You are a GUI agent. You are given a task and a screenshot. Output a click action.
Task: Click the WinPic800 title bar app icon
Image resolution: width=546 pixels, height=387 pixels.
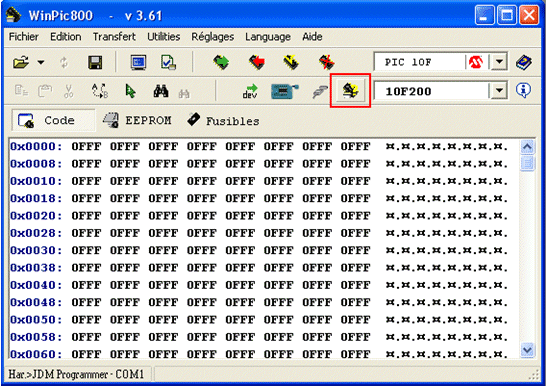coord(14,15)
